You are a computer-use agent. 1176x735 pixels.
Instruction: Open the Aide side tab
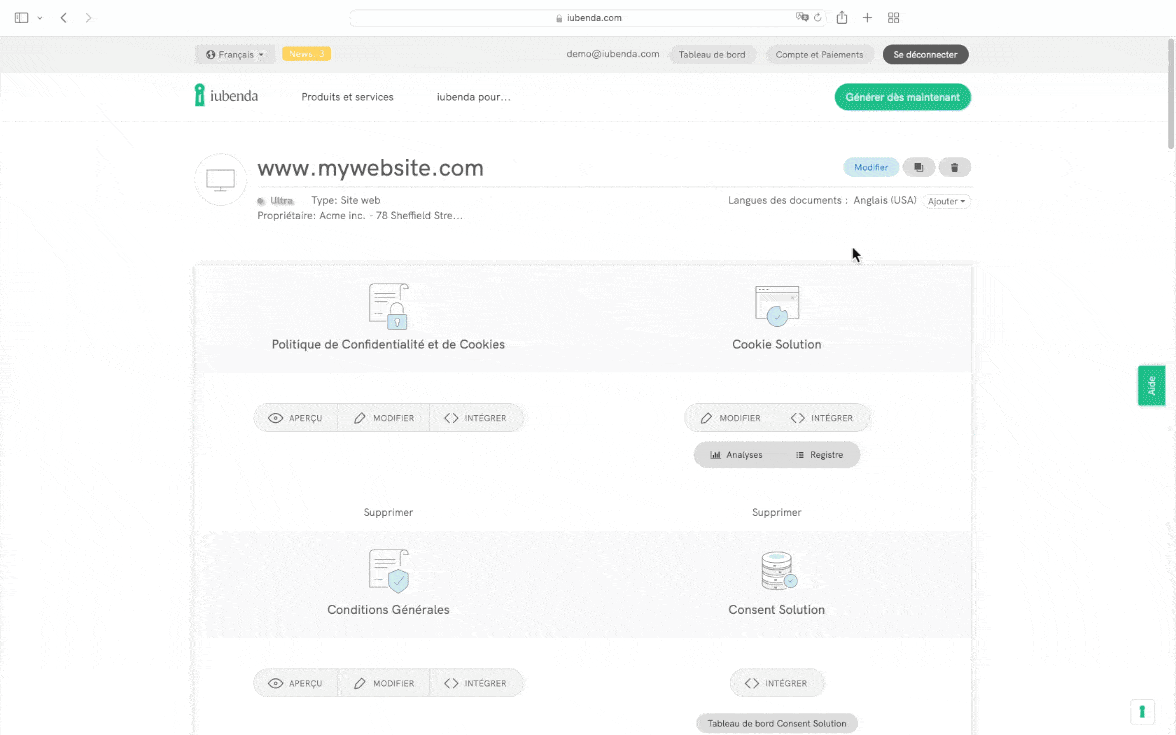click(x=1151, y=385)
